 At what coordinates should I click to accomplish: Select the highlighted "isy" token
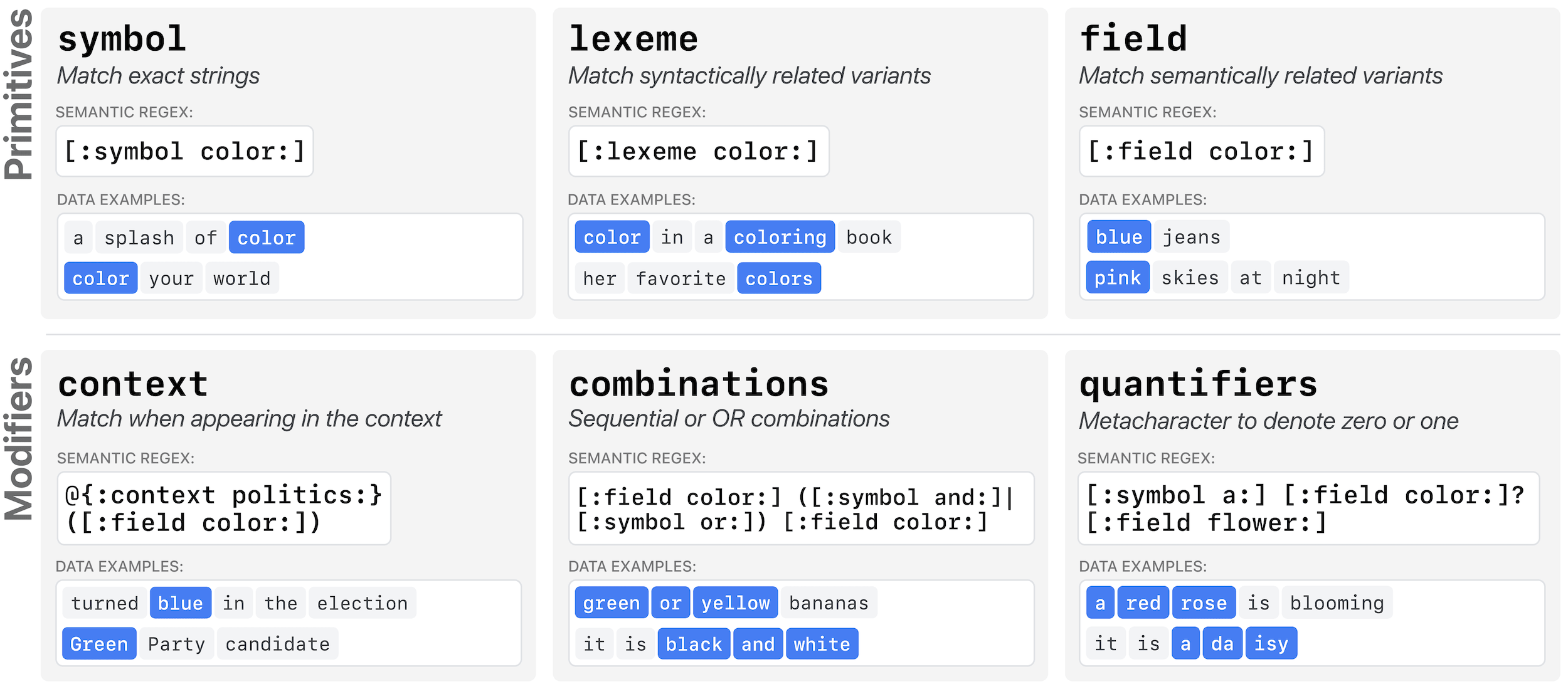click(x=1270, y=644)
